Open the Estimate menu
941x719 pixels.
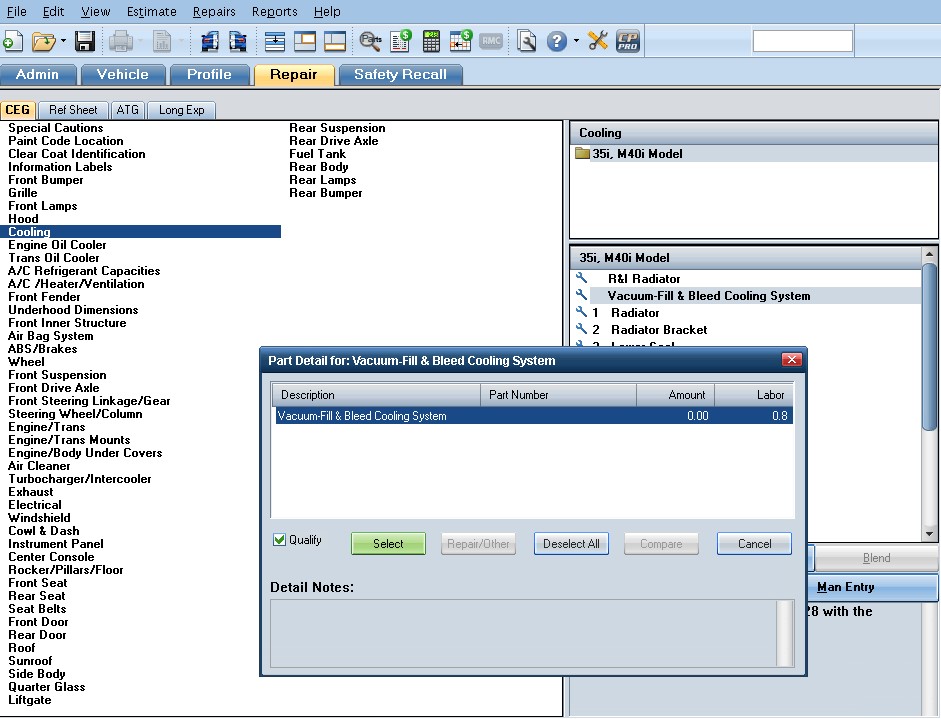[151, 11]
